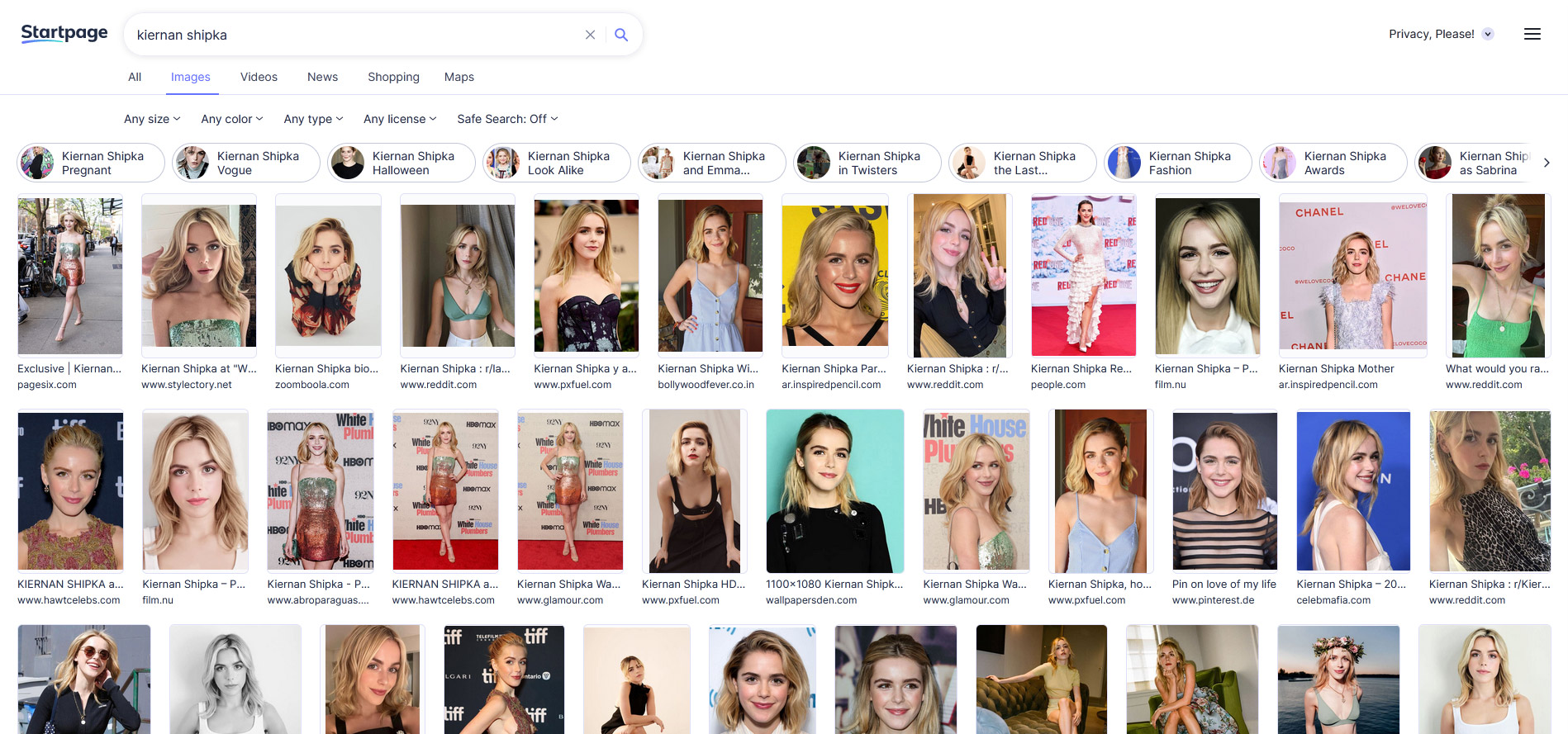
Task: Expand the Any license filter
Action: [400, 119]
